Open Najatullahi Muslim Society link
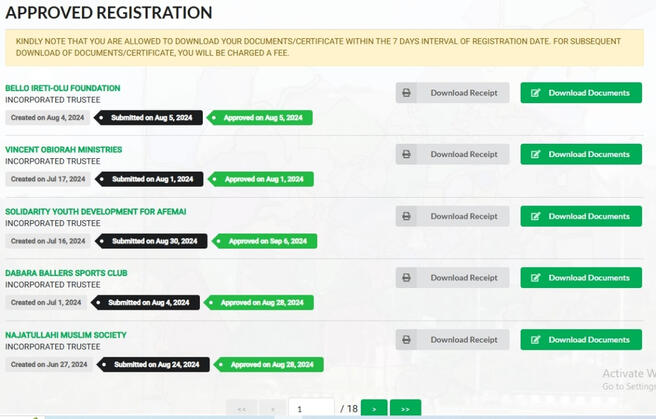This screenshot has height=419, width=656. 66,335
